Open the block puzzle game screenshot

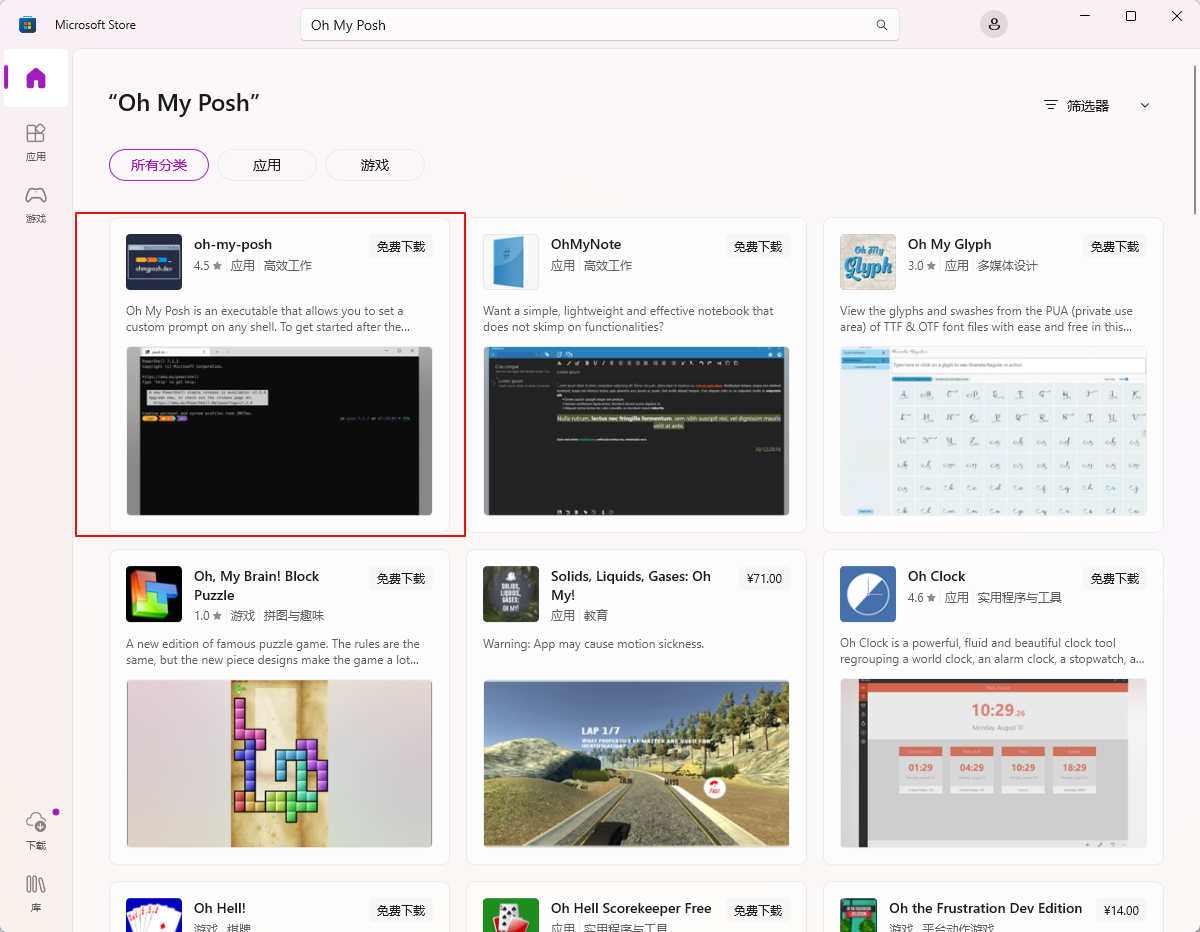pos(279,763)
